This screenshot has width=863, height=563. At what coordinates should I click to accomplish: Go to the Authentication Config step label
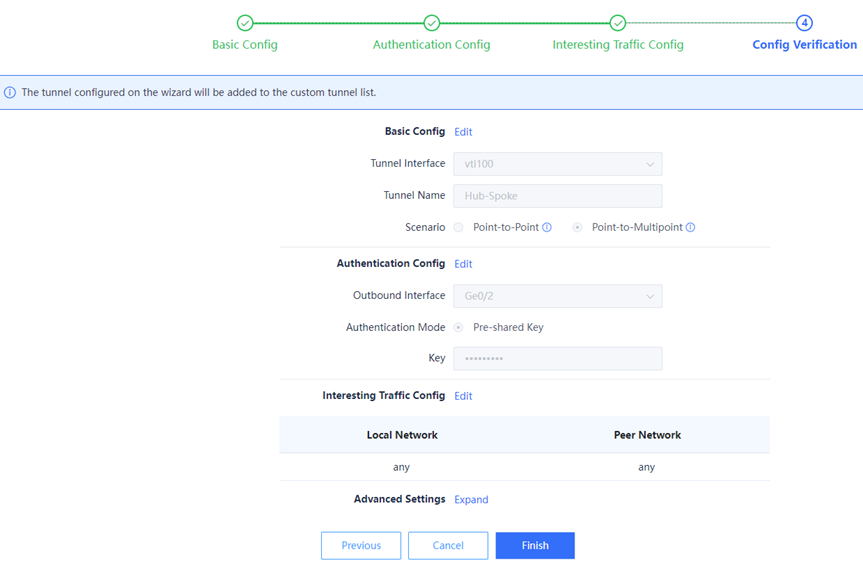[431, 45]
